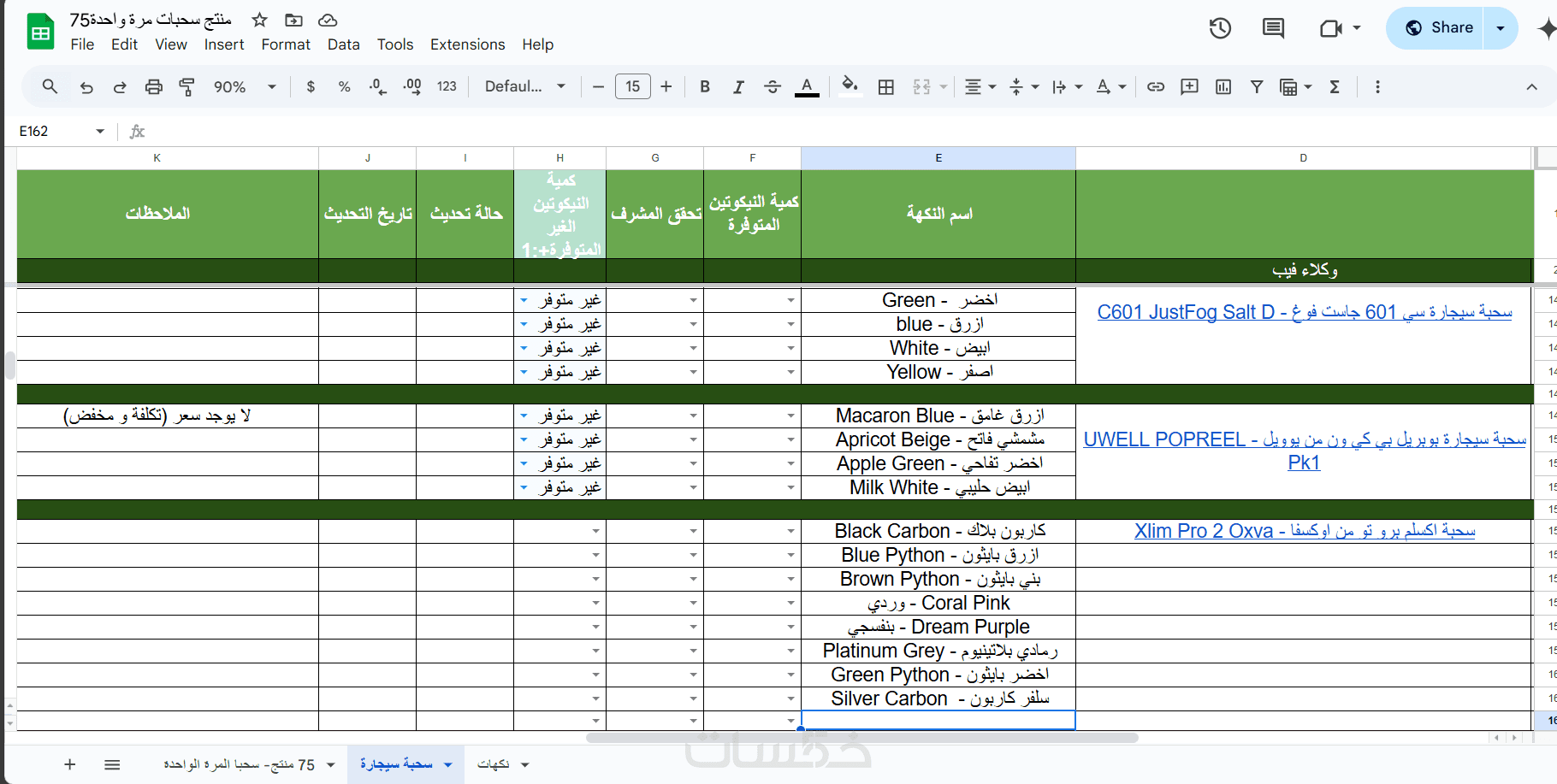
Task: Select column E header
Action: point(938,157)
